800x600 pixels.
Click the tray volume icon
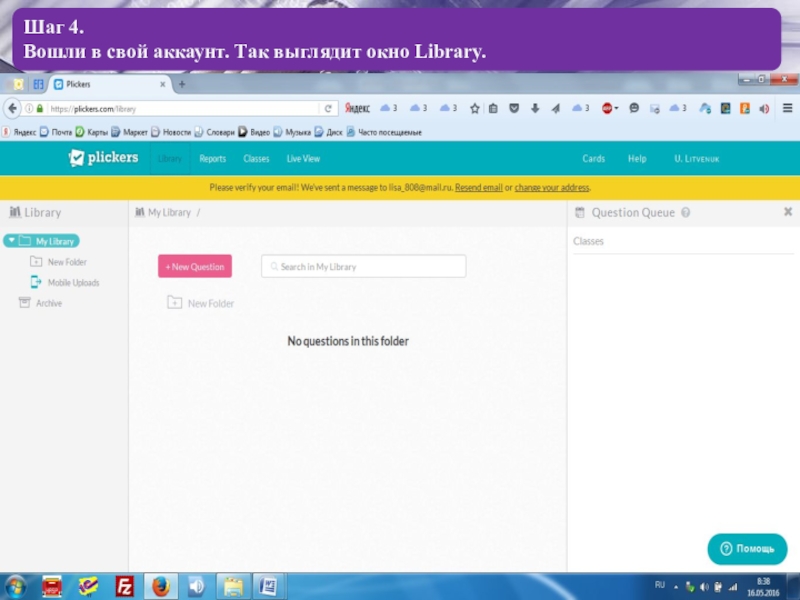pos(704,587)
